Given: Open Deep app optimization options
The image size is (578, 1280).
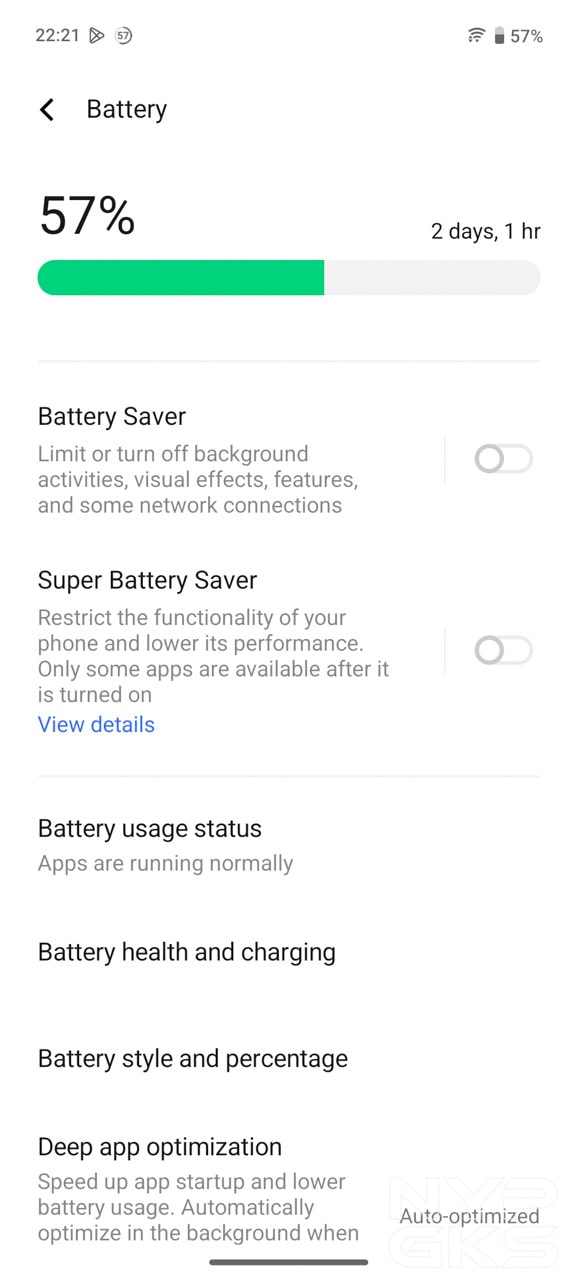Looking at the screenshot, I should tap(160, 1147).
